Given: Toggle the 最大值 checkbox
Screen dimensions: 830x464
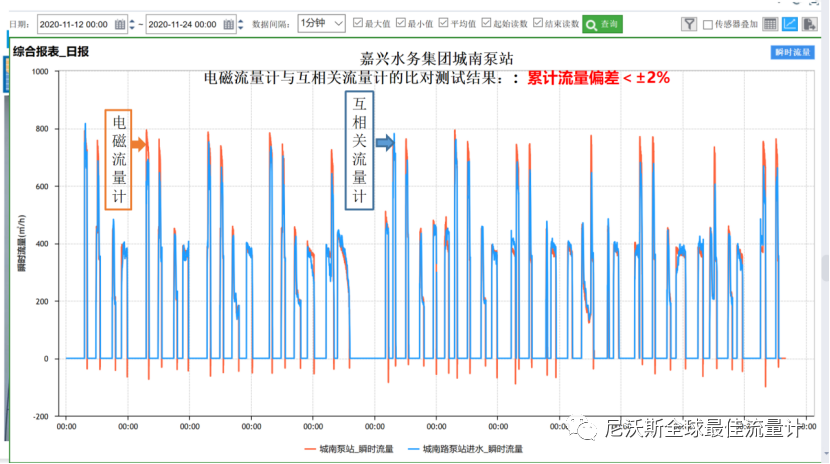Looking at the screenshot, I should pyautogui.click(x=356, y=23).
